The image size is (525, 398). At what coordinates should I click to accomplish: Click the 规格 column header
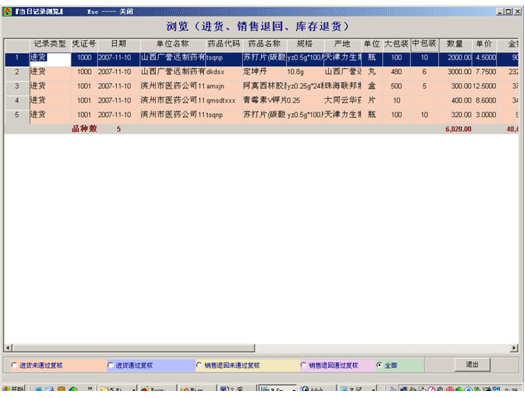click(x=305, y=44)
